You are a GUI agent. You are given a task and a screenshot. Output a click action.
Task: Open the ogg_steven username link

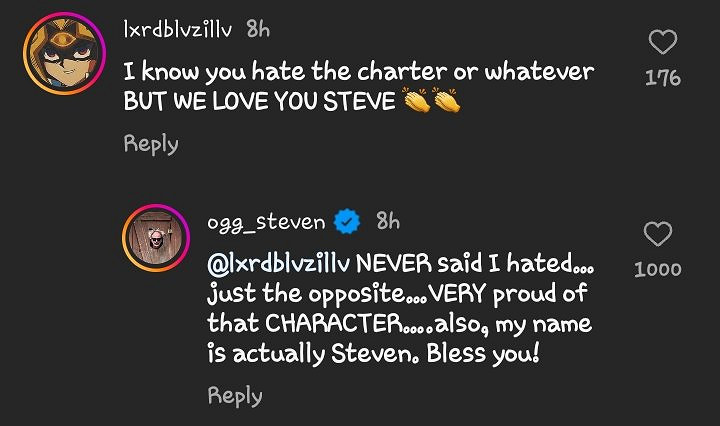click(x=267, y=223)
